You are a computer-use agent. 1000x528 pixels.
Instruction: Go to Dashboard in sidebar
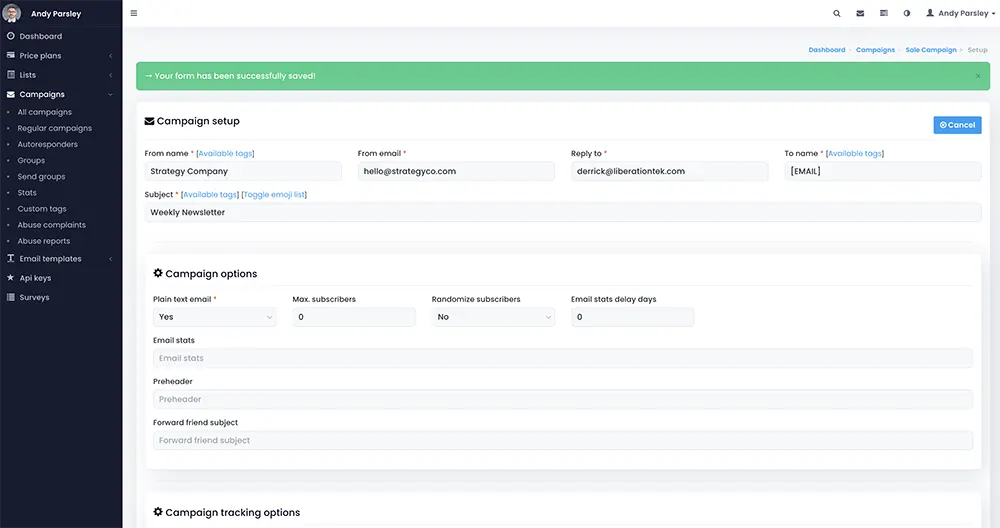click(x=41, y=36)
